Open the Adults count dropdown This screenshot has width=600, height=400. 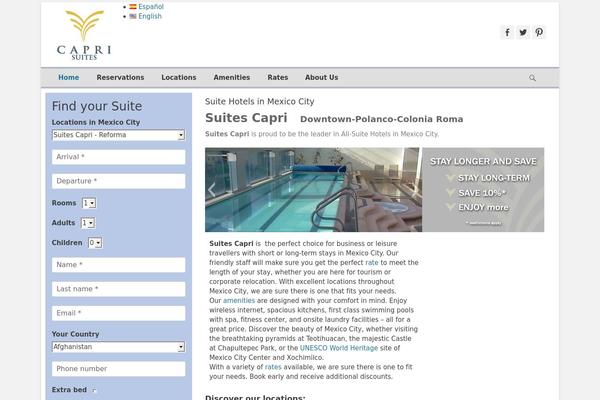pyautogui.click(x=88, y=223)
